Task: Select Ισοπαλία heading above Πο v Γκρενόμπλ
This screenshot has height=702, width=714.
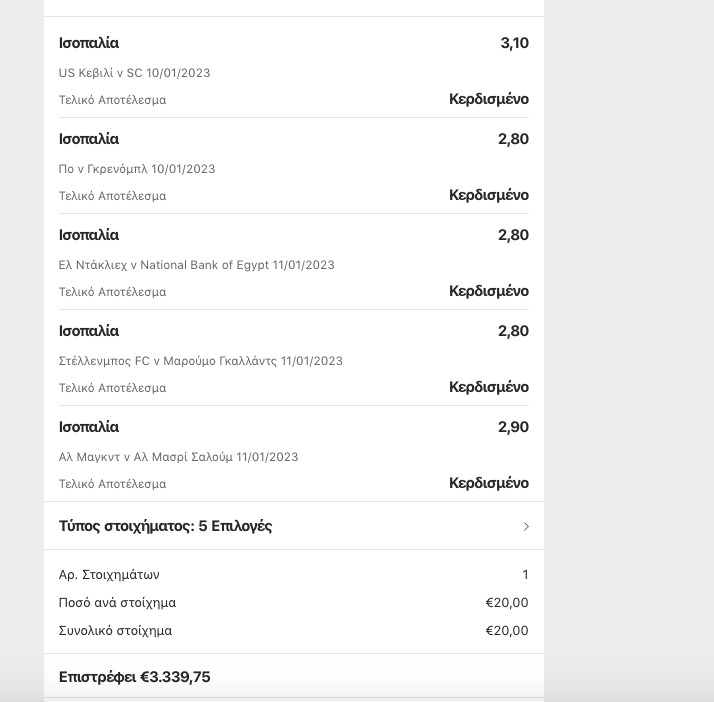Action: click(x=89, y=139)
